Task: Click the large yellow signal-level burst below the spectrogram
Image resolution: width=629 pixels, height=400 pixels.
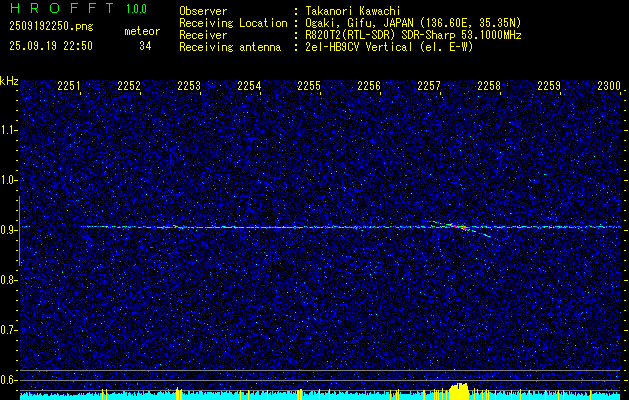Action: click(459, 392)
